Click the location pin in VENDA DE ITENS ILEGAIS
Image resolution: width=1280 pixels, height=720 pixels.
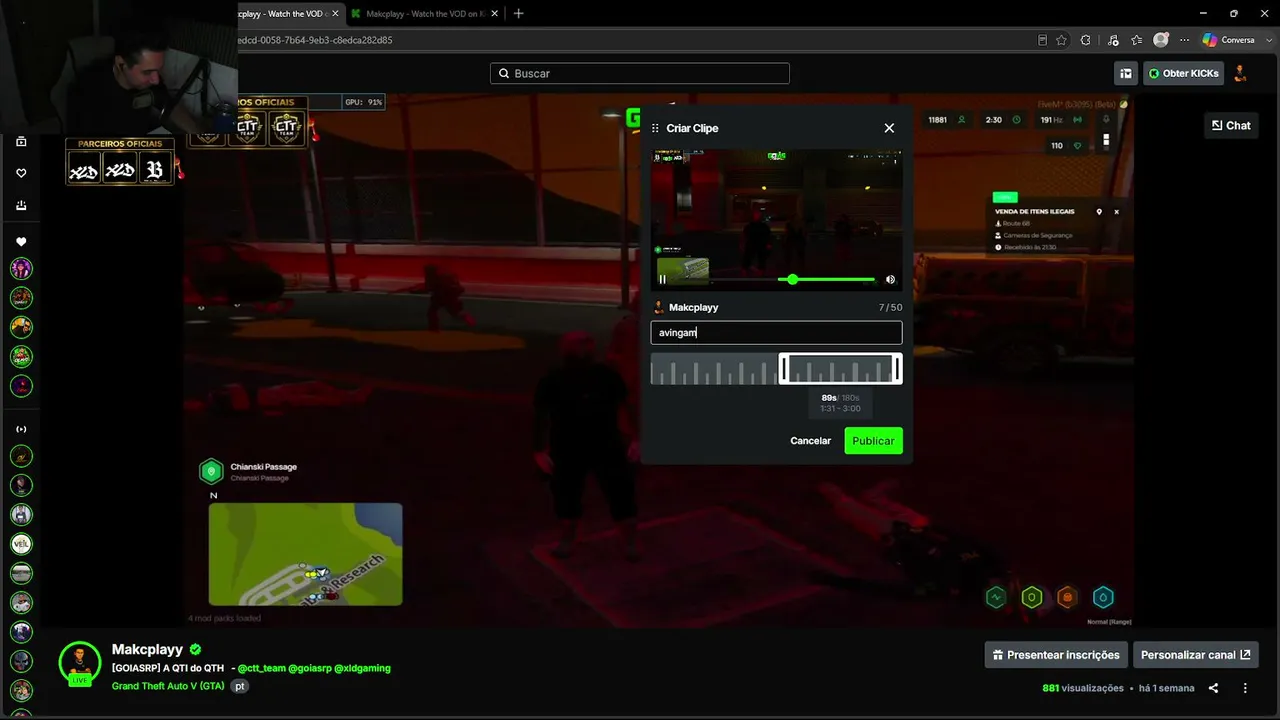pos(1099,212)
